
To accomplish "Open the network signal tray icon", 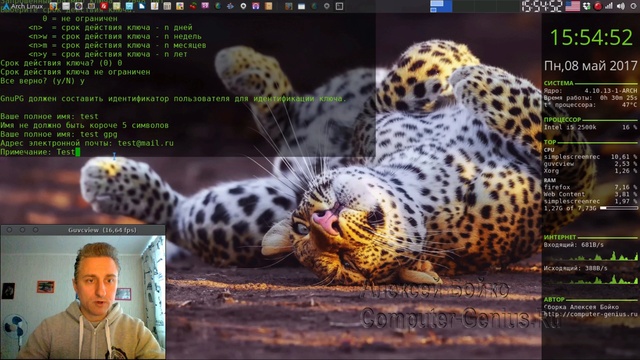I will click(x=609, y=6).
